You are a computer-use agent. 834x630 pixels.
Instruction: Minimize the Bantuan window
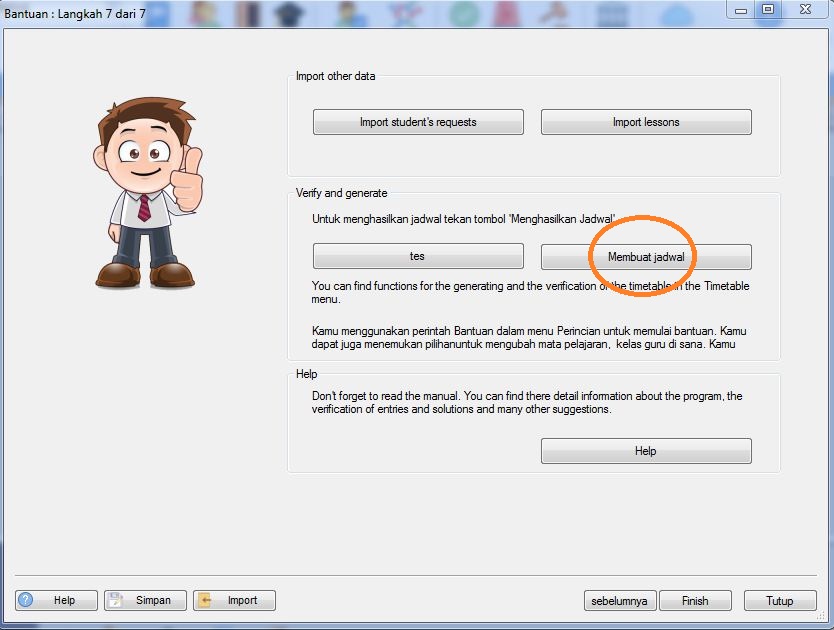741,10
